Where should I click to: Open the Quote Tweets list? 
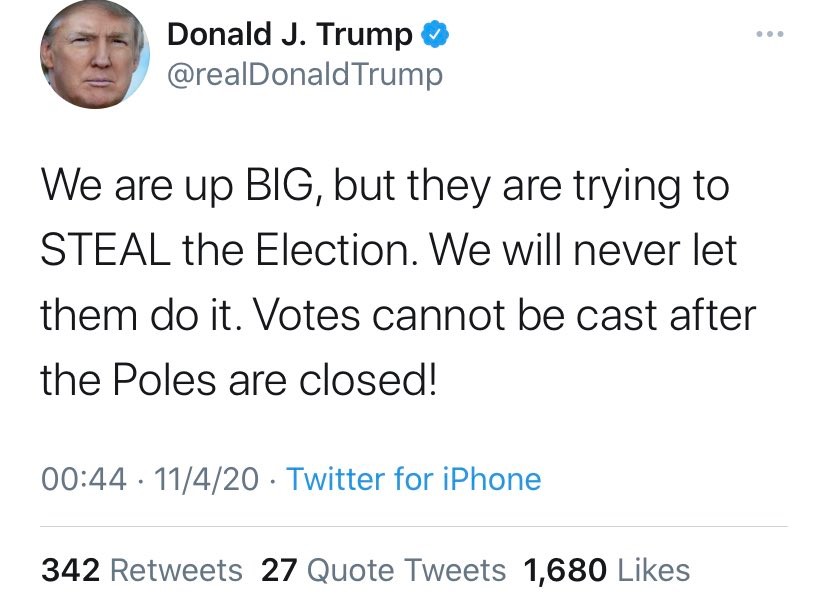pos(406,570)
